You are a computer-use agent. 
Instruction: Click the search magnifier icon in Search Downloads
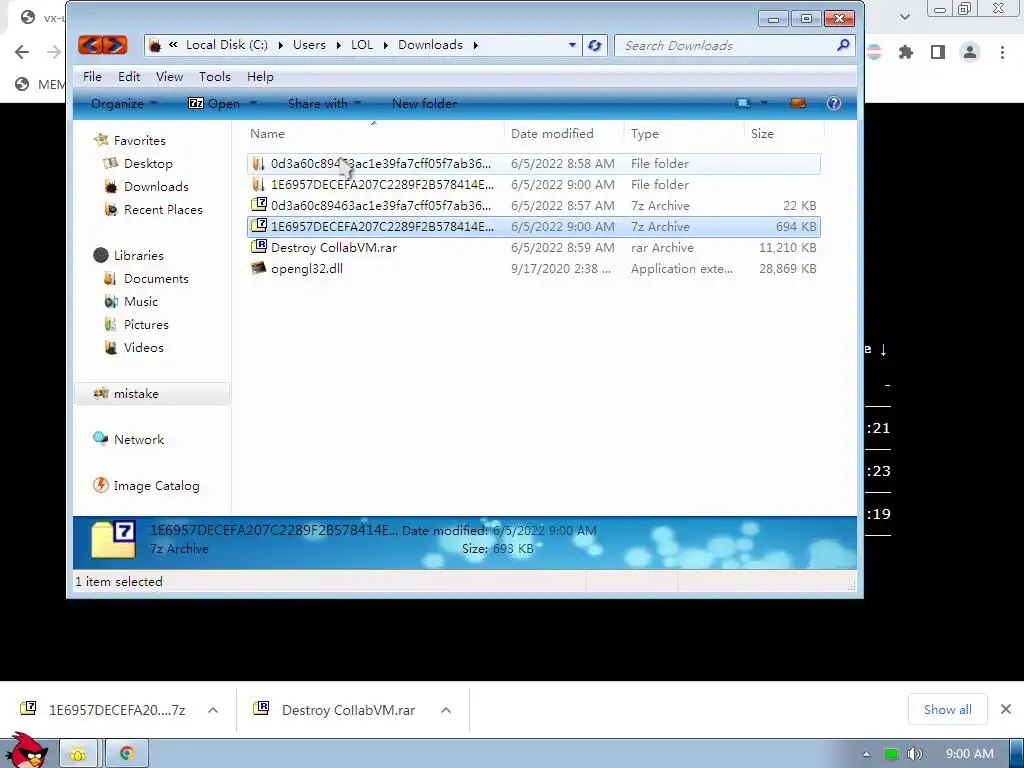[x=843, y=45]
